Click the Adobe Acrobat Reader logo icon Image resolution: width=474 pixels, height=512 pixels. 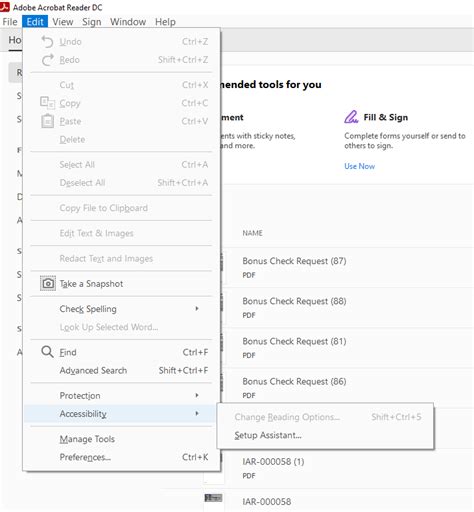pos(5,7)
